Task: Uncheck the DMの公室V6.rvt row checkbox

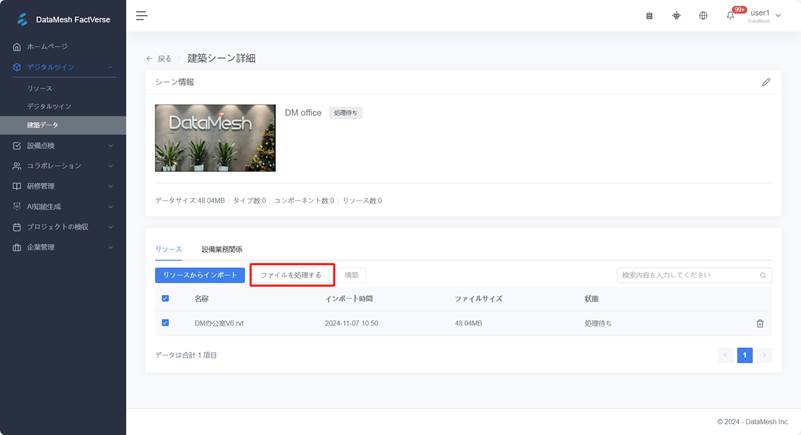Action: click(165, 323)
